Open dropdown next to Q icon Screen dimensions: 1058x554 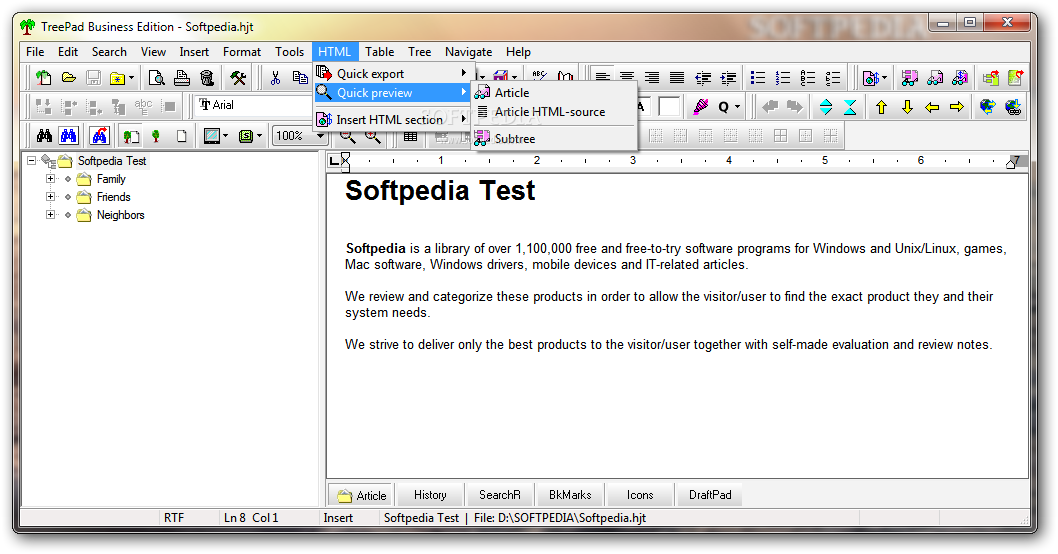click(x=737, y=107)
